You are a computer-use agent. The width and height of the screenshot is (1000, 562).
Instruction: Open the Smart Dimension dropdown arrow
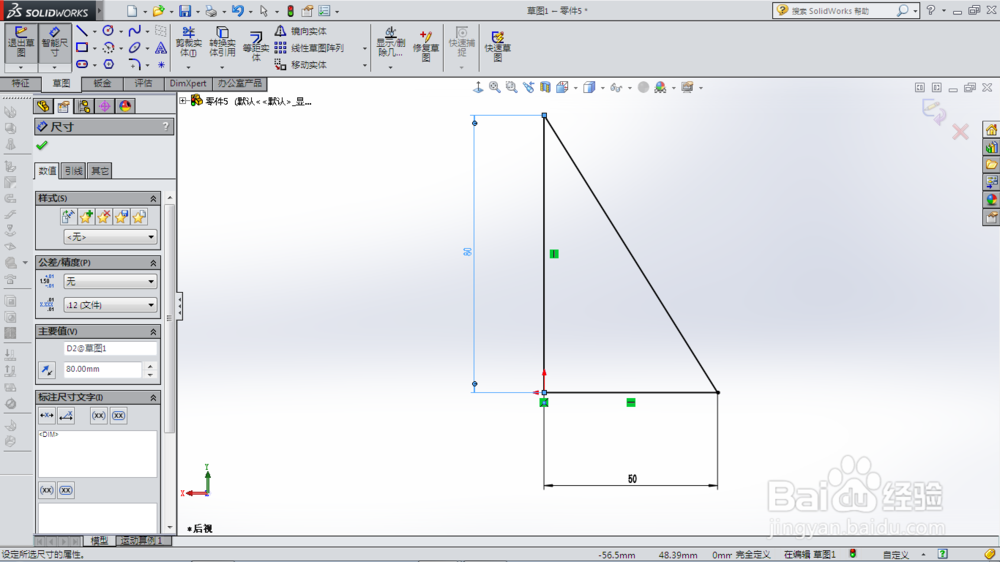(x=54, y=67)
